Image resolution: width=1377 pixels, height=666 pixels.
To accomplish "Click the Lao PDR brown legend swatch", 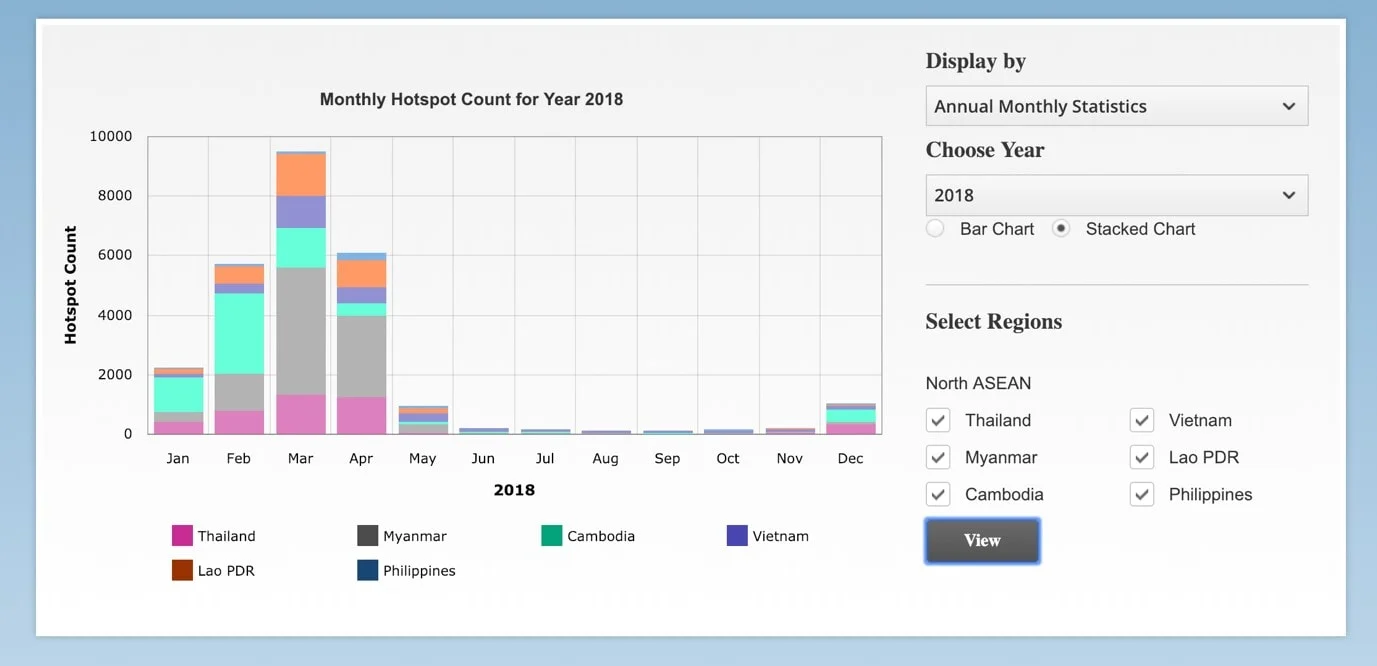I will point(182,571).
